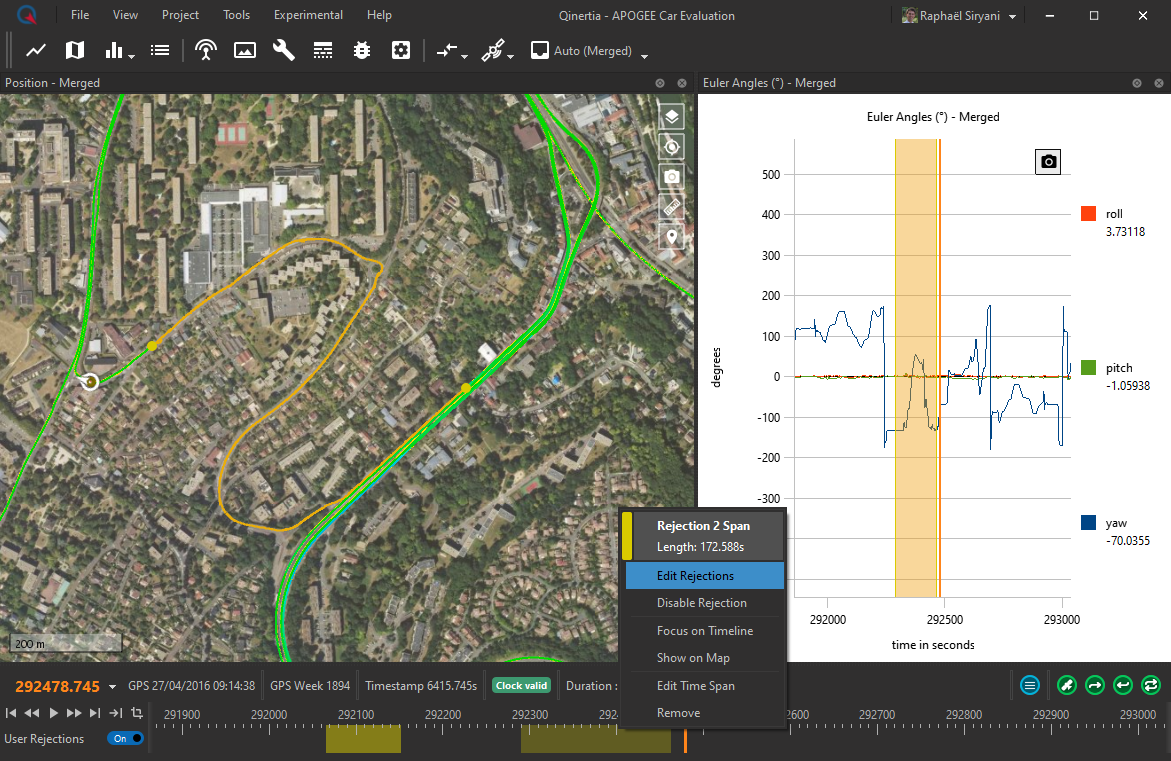The height and width of the screenshot is (761, 1171).
Task: Click the roll red color swatch
Action: click(x=1089, y=214)
